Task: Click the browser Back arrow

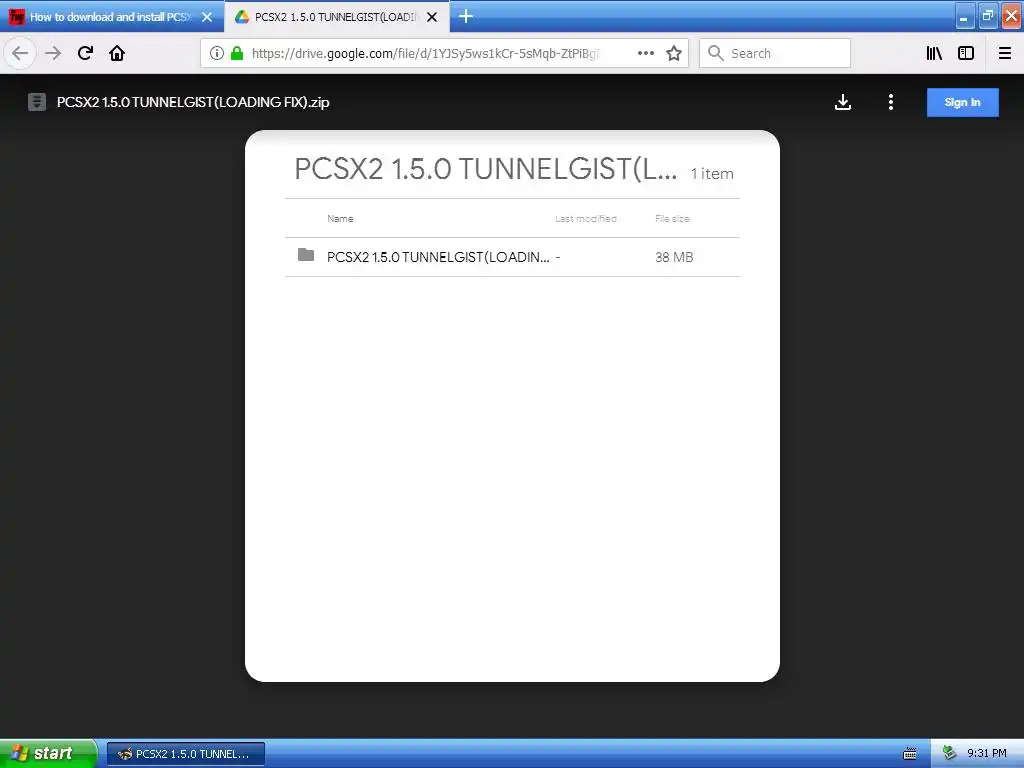Action: pyautogui.click(x=20, y=54)
